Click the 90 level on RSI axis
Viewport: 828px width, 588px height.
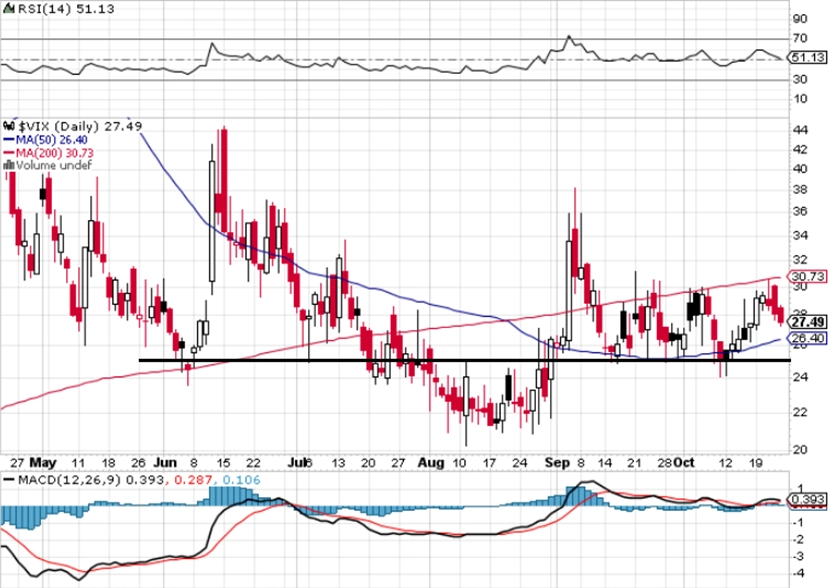(800, 19)
